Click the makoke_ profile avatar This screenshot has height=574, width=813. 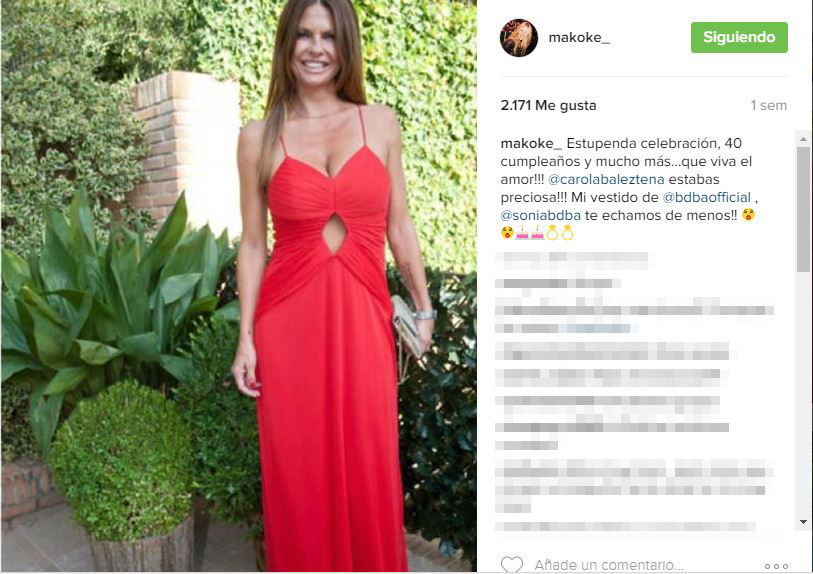[x=518, y=37]
